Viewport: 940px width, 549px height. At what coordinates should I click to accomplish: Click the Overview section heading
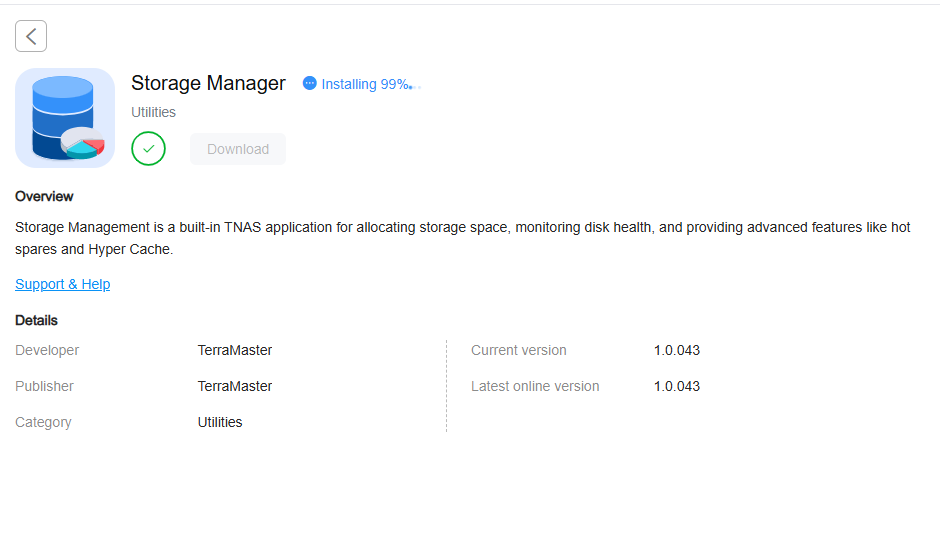[x=44, y=197]
